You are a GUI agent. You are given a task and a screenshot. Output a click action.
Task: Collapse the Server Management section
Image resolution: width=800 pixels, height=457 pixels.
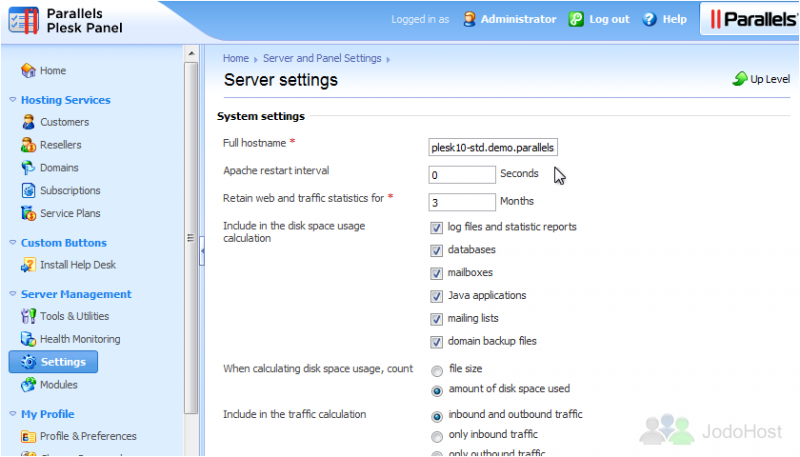point(13,294)
